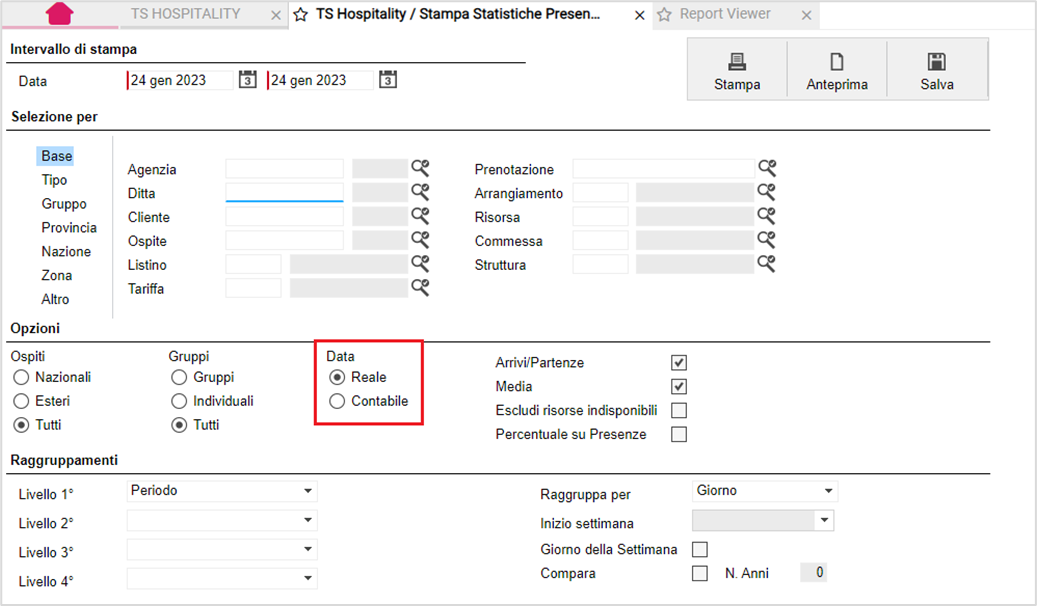Select Contabile date radio option
This screenshot has height=606, width=1037.
[x=337, y=401]
